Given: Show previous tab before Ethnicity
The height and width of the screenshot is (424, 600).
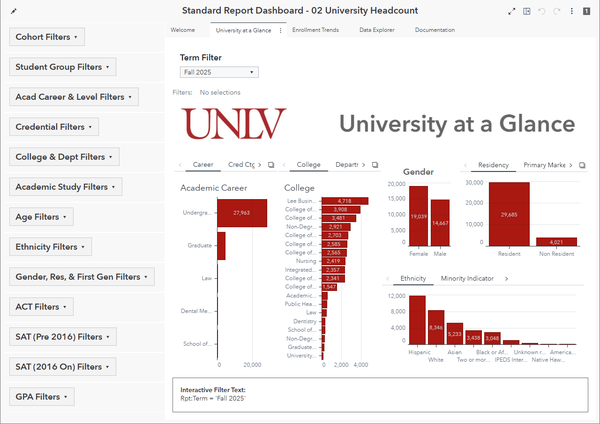Looking at the screenshot, I should click(x=388, y=279).
